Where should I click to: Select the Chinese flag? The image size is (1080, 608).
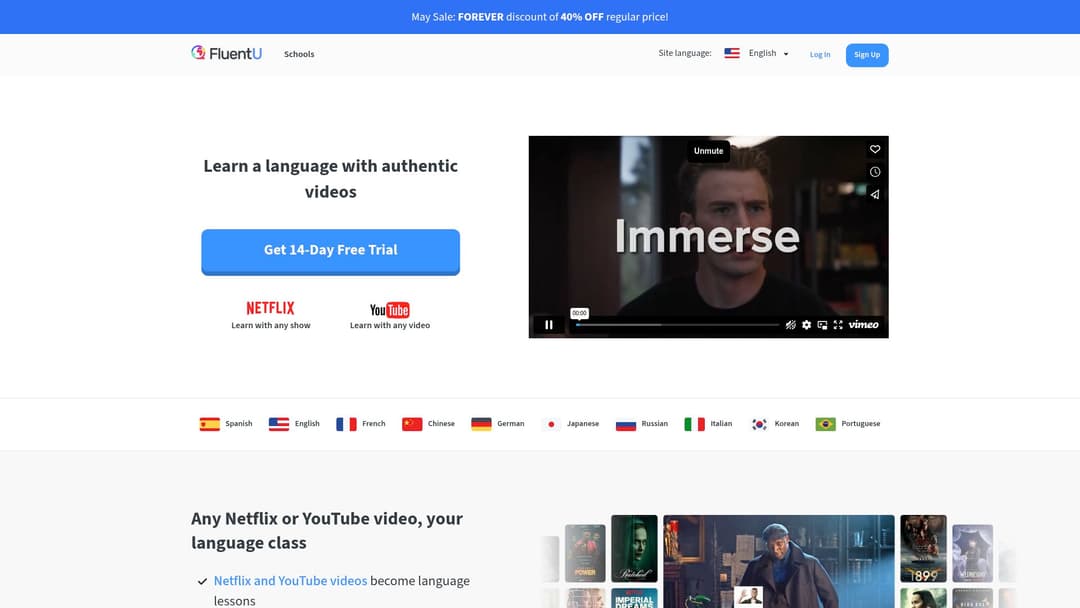[412, 424]
